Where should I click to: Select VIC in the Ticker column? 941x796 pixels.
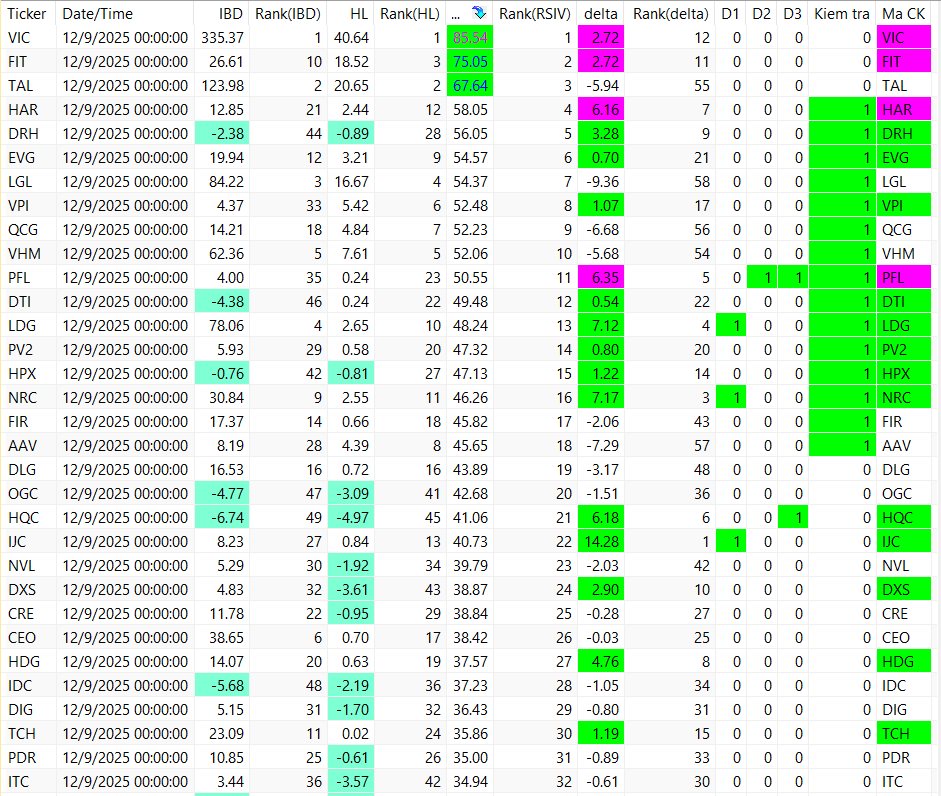click(19, 38)
